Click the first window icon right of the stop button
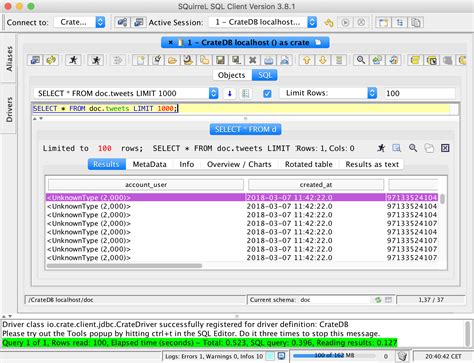Screen dimensions: 474x363 383,22
